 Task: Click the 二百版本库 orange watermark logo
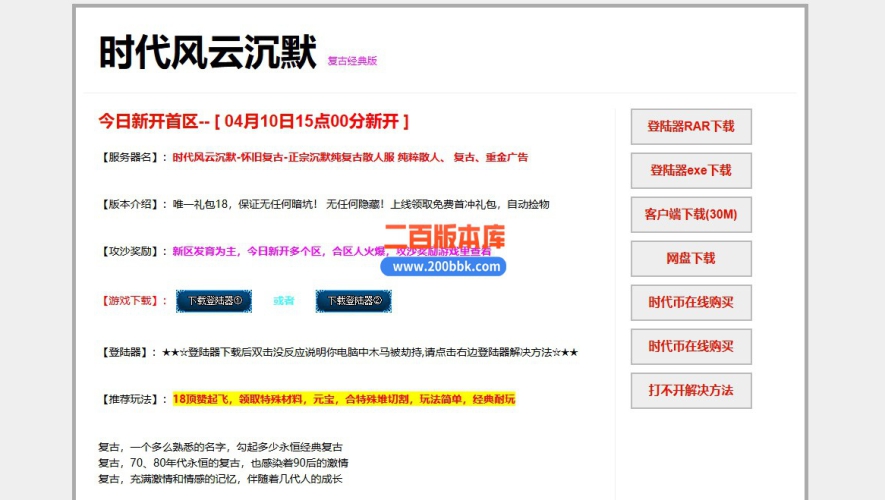pos(445,238)
